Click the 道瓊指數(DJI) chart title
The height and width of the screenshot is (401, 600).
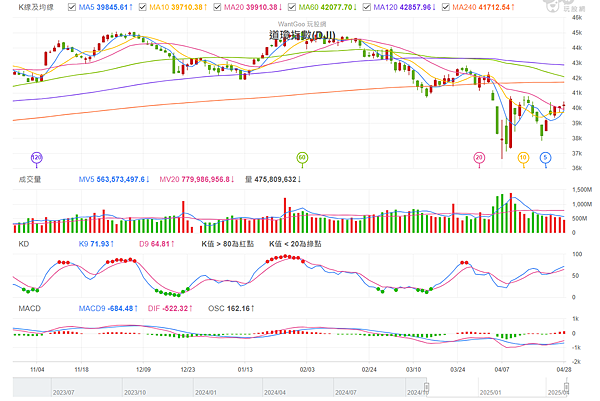[302, 35]
